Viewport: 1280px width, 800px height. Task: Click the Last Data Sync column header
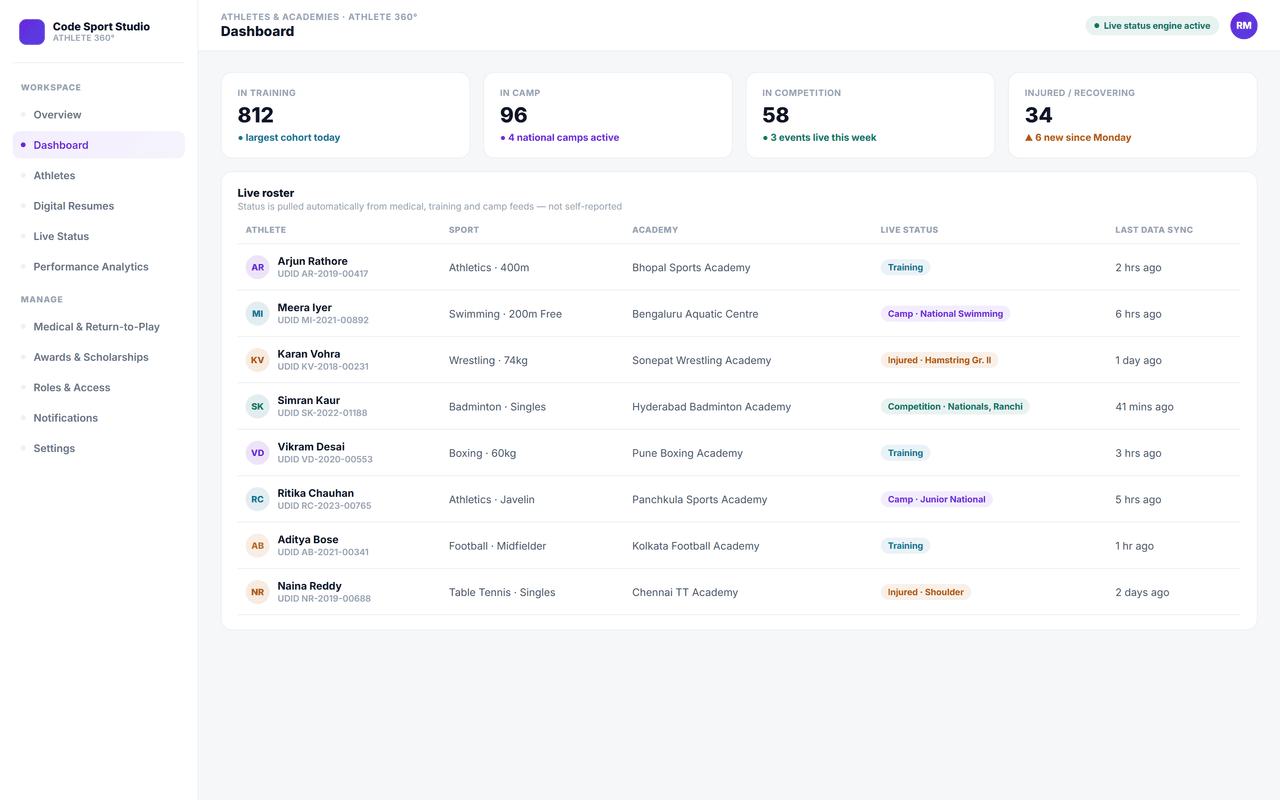(1154, 230)
